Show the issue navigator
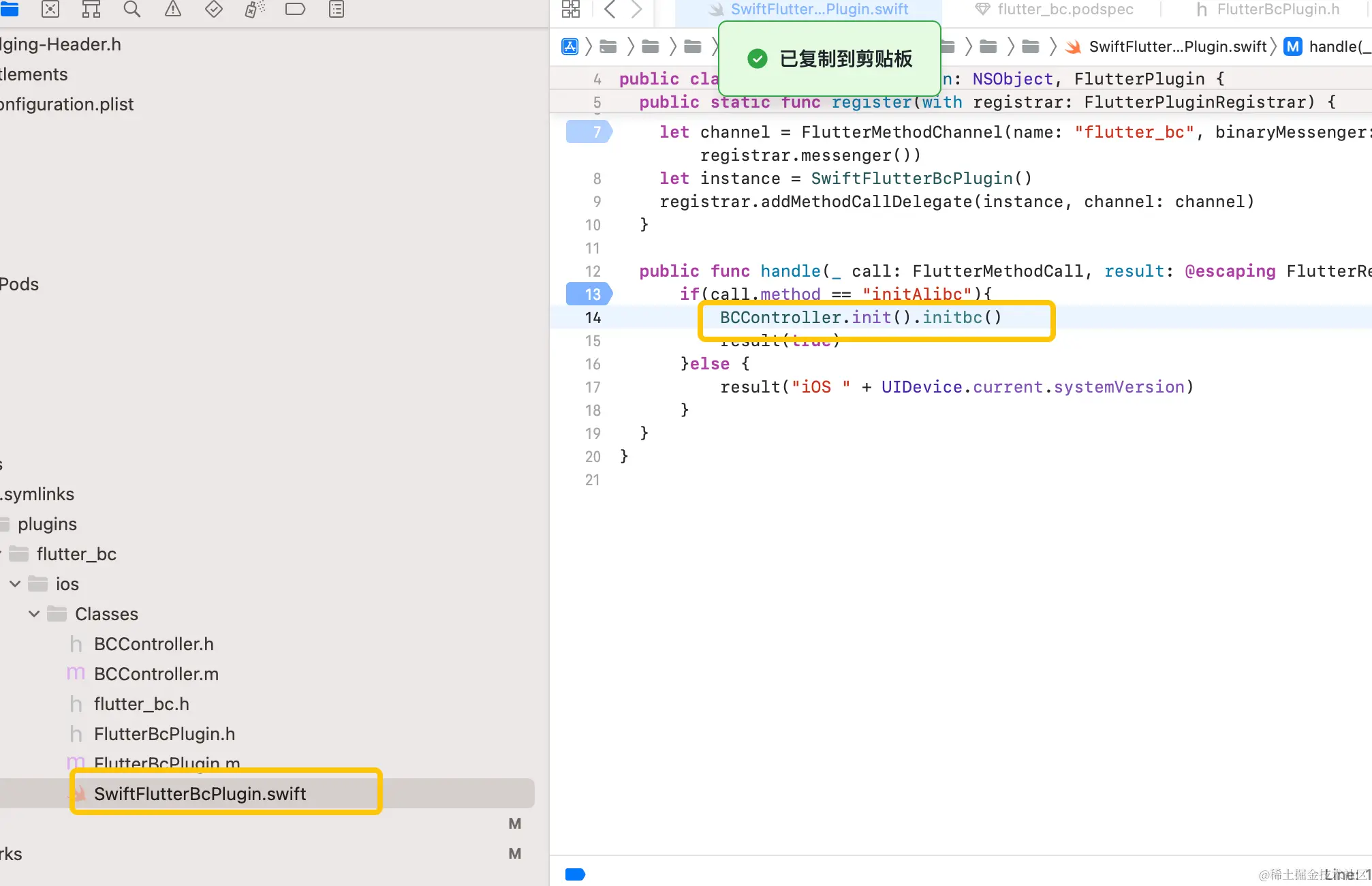The width and height of the screenshot is (1372, 886). [x=173, y=9]
